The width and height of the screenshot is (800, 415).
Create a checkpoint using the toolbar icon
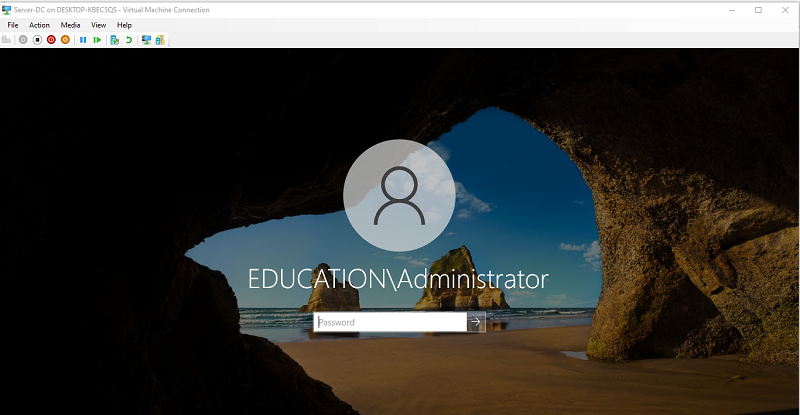tap(115, 40)
